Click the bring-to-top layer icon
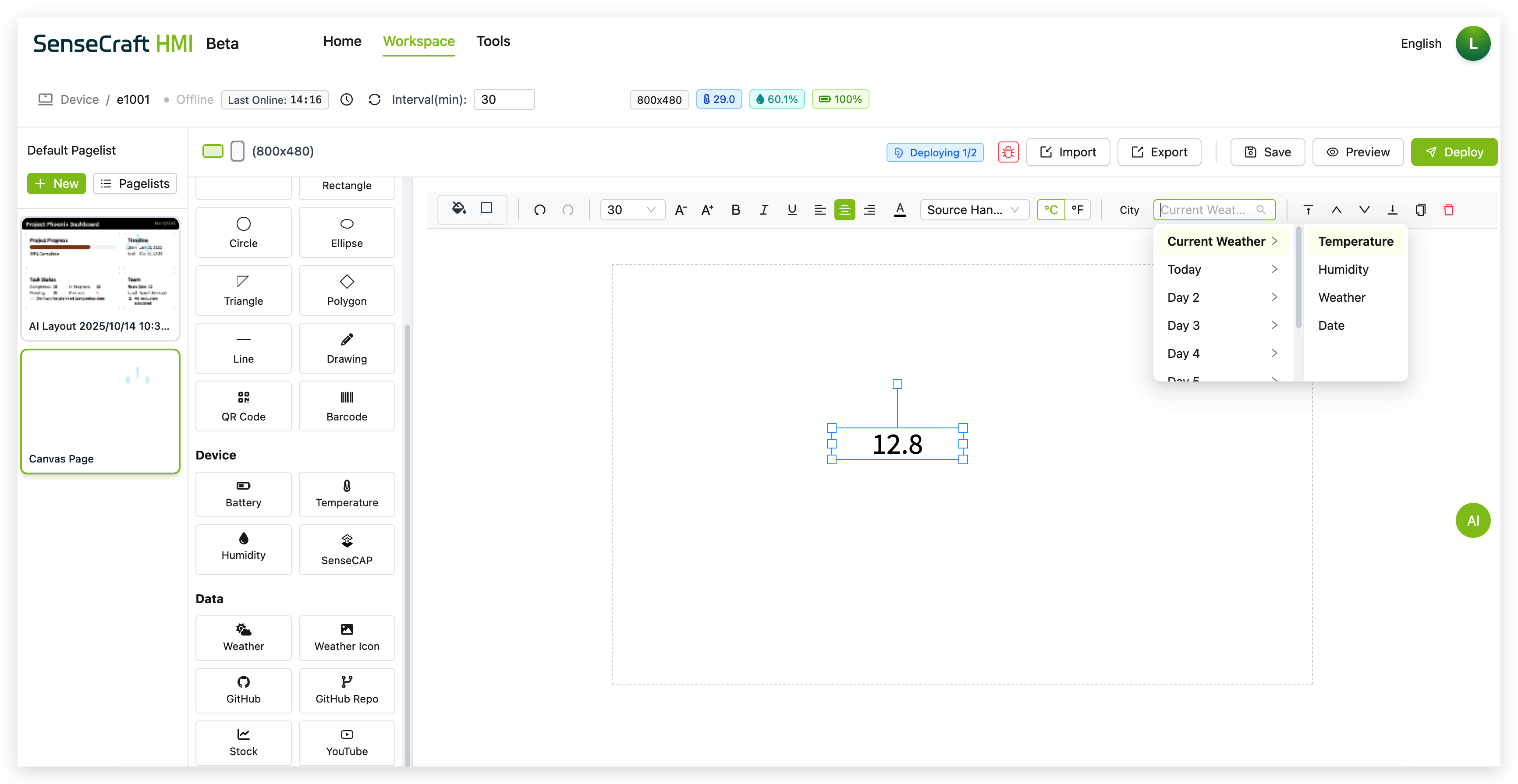The width and height of the screenshot is (1518, 784). (1308, 210)
